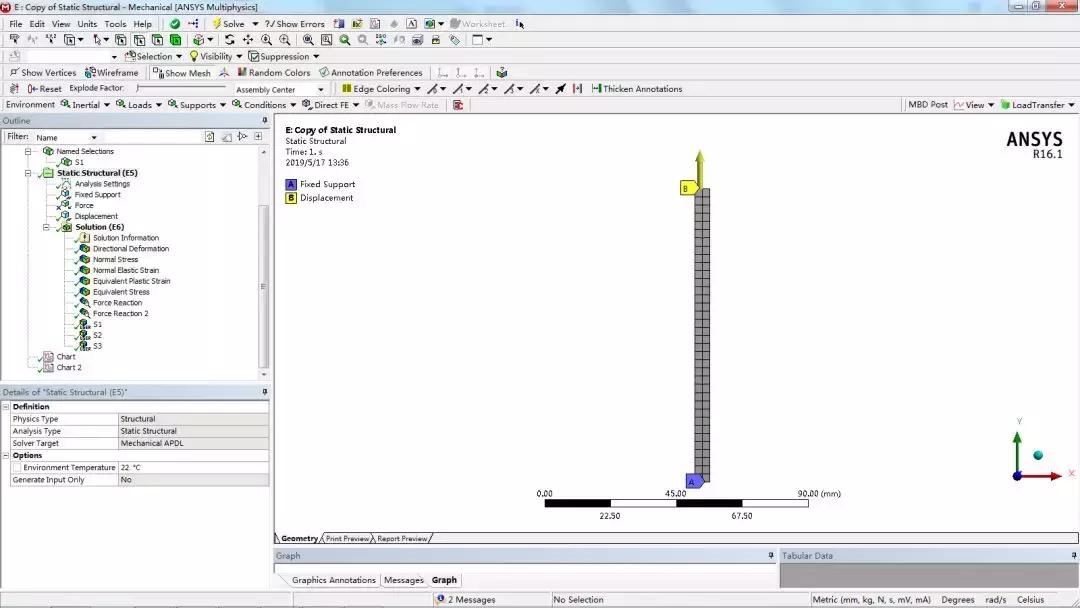Open the File menu
This screenshot has width=1080, height=608.
[16, 23]
